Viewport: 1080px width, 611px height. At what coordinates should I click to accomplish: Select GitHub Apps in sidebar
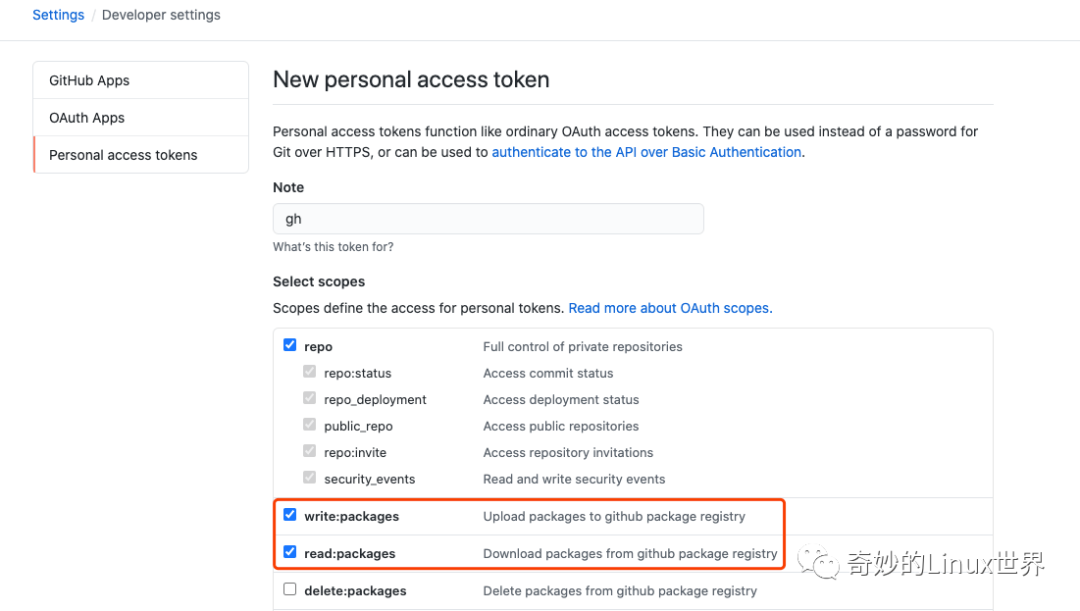click(x=89, y=80)
